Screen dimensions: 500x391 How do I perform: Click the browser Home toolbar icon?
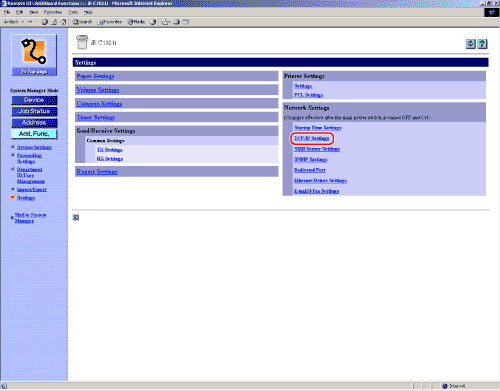point(63,22)
